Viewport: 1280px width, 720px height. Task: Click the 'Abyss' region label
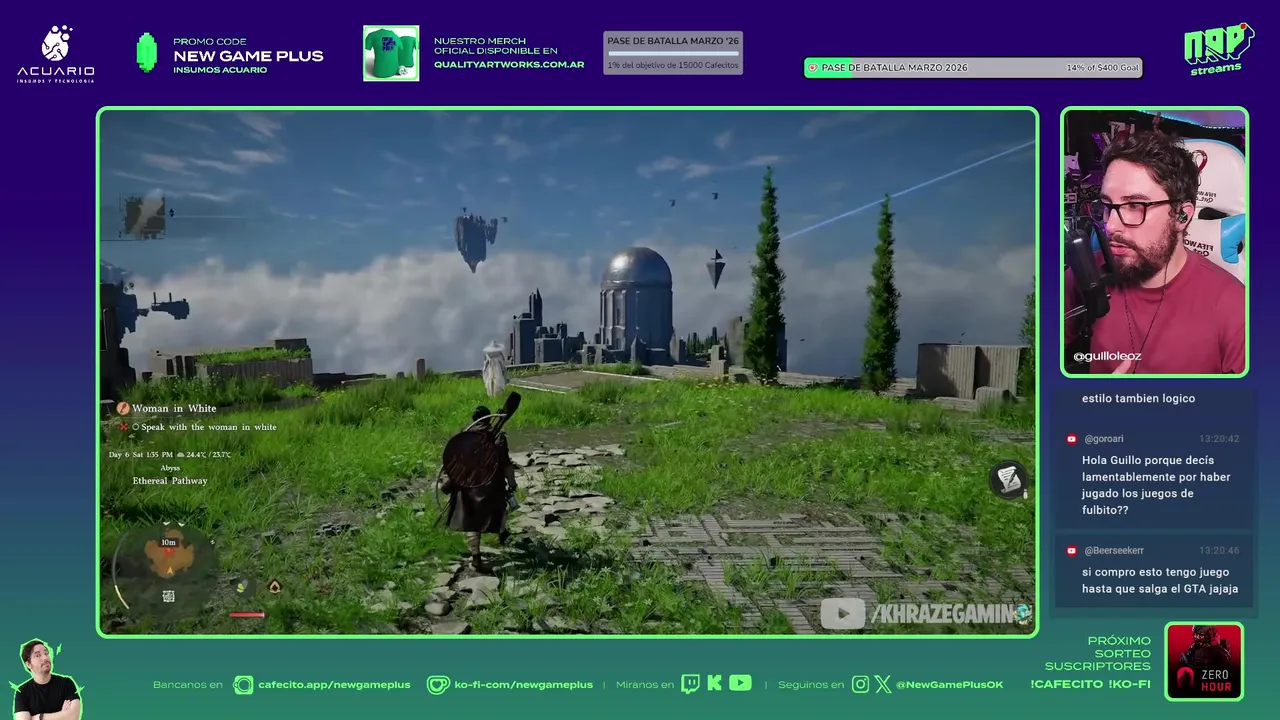[x=170, y=468]
